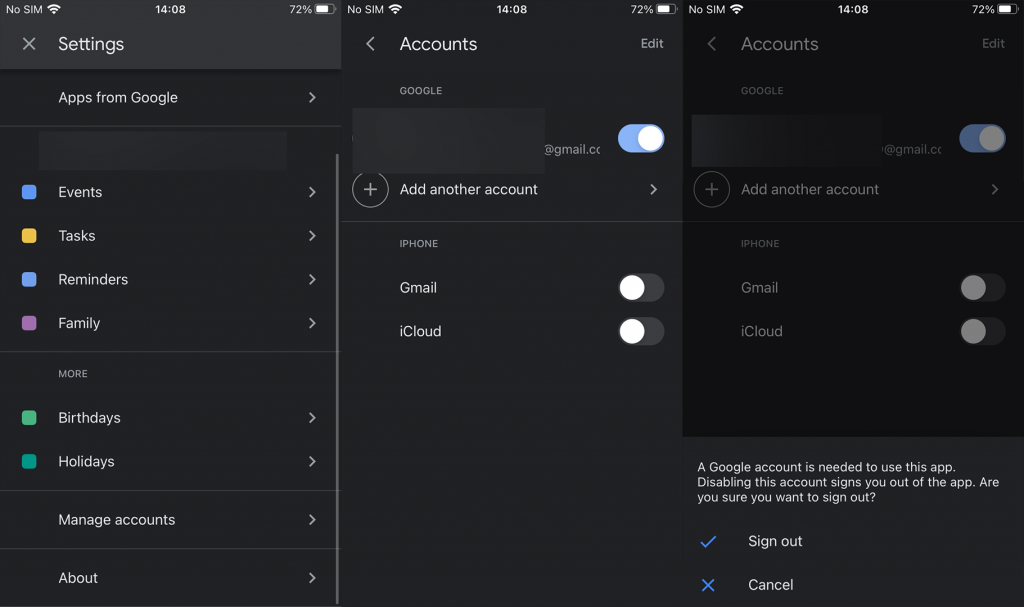Screen dimensions: 1024x607
Task: Enable the Gmail toggle under iPhone, middle screen
Action: pos(641,287)
